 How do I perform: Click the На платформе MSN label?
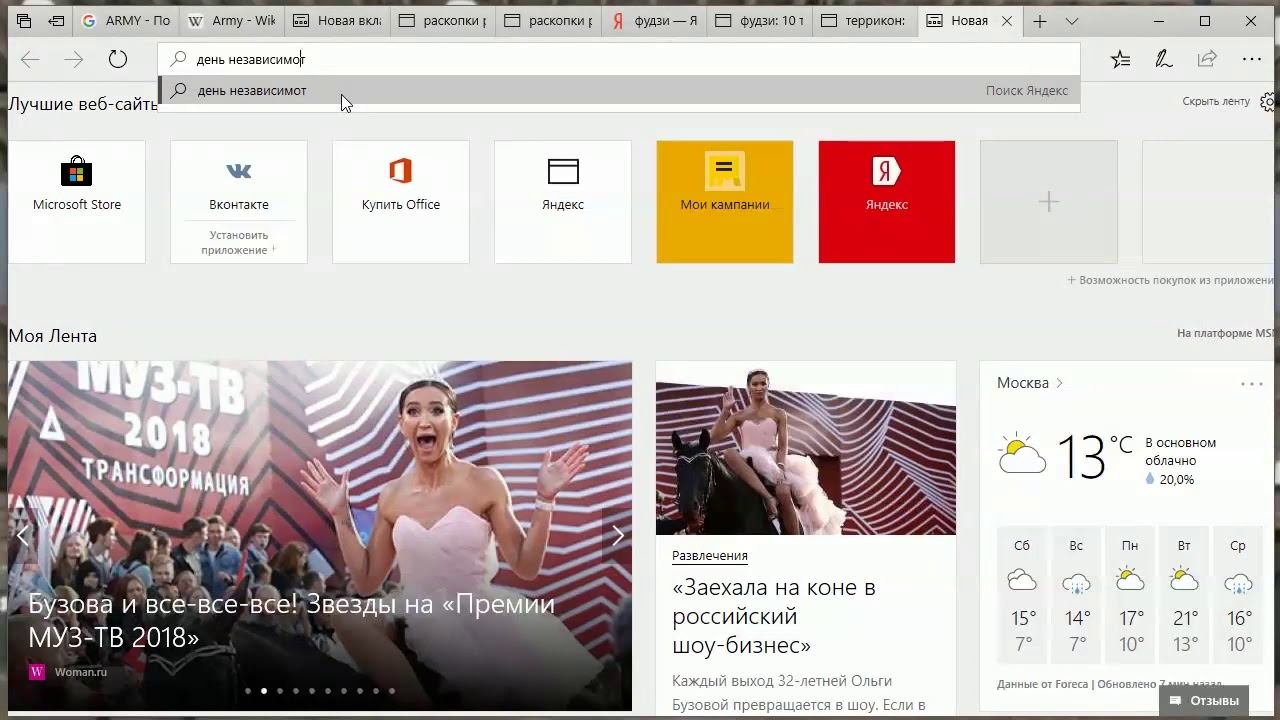tap(1226, 333)
